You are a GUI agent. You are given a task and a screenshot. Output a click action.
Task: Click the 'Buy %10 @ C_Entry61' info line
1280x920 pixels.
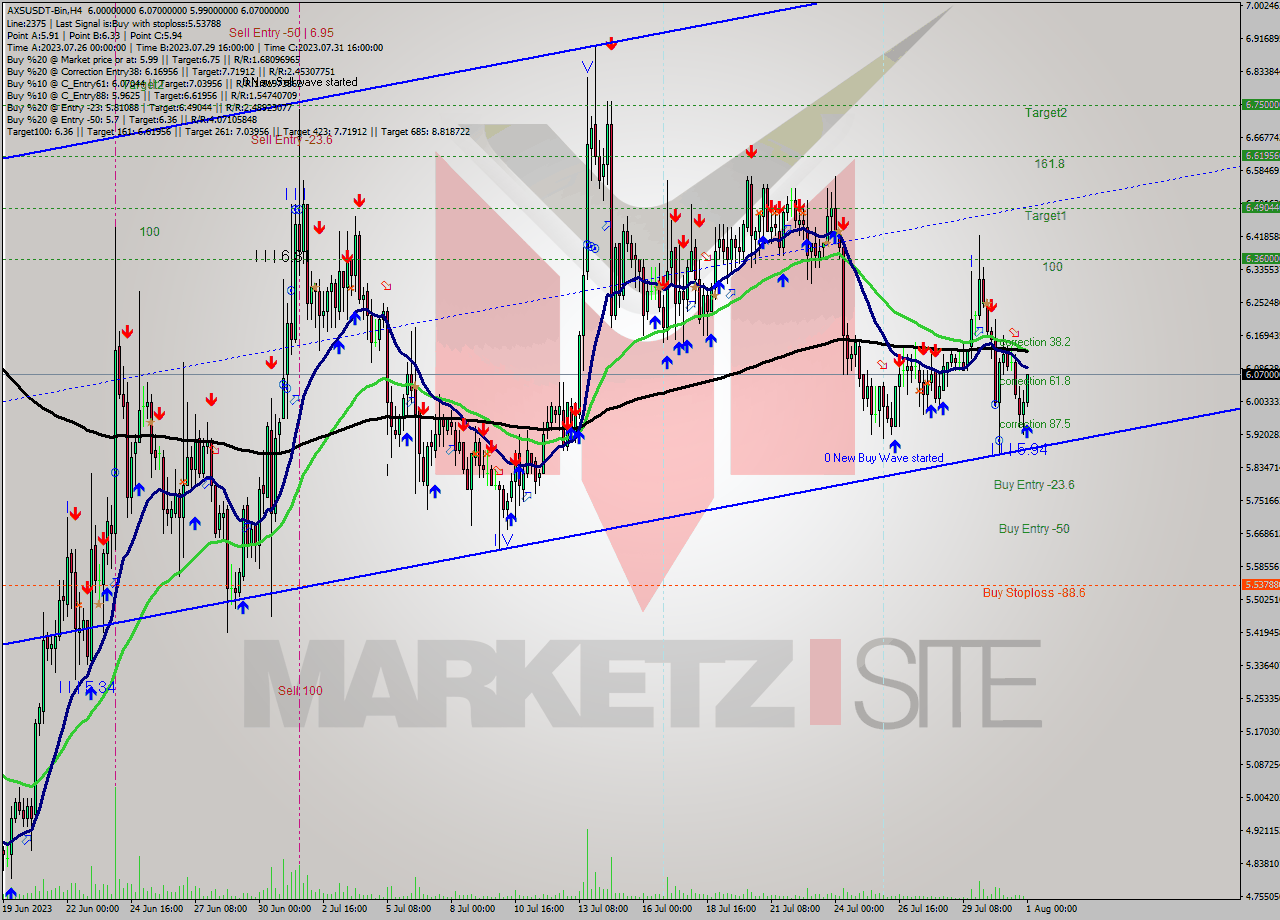152,83
